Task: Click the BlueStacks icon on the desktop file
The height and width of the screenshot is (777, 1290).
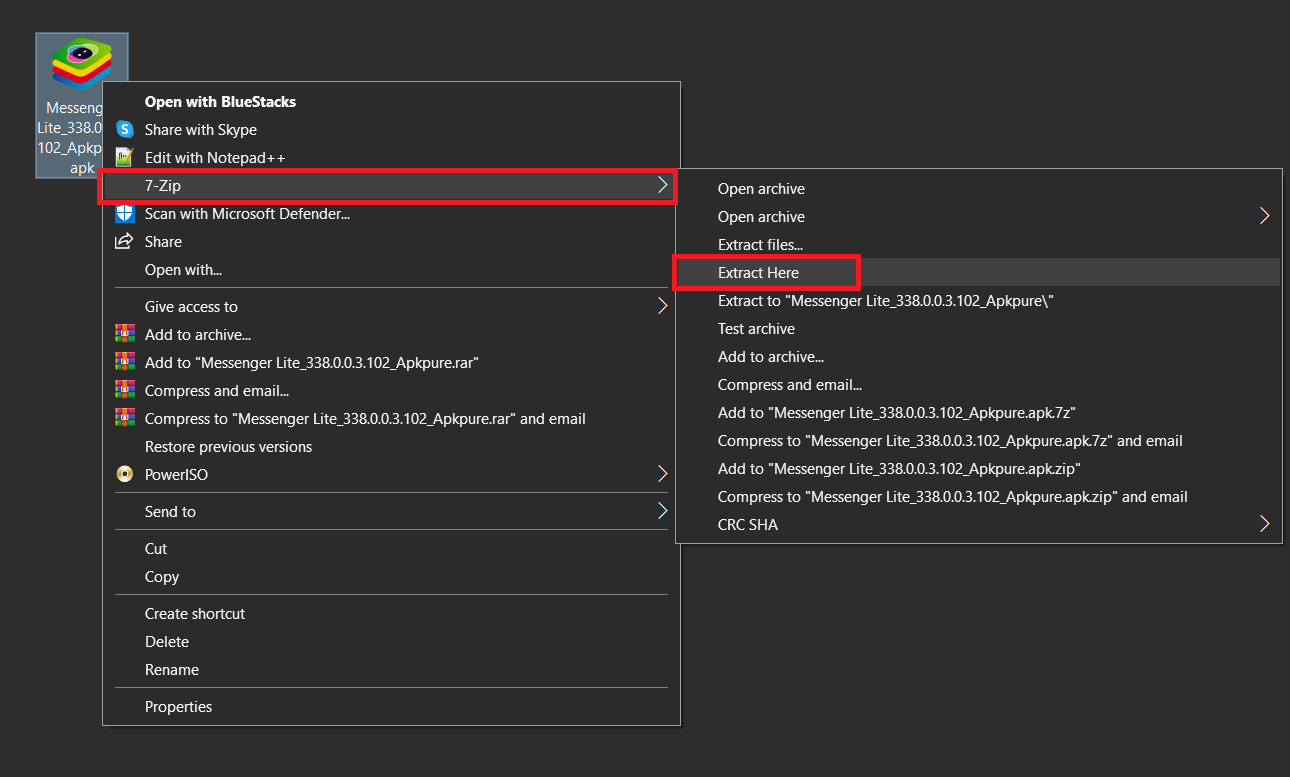Action: click(81, 61)
